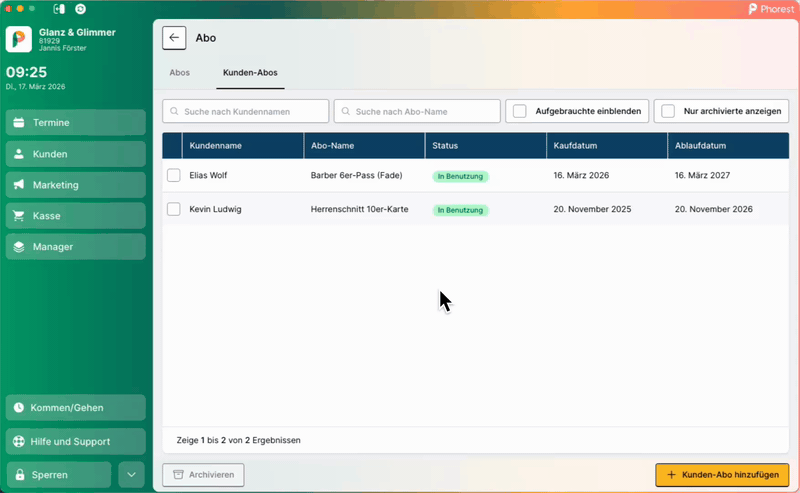
Task: Click the back arrow next to Abo
Action: coord(174,38)
